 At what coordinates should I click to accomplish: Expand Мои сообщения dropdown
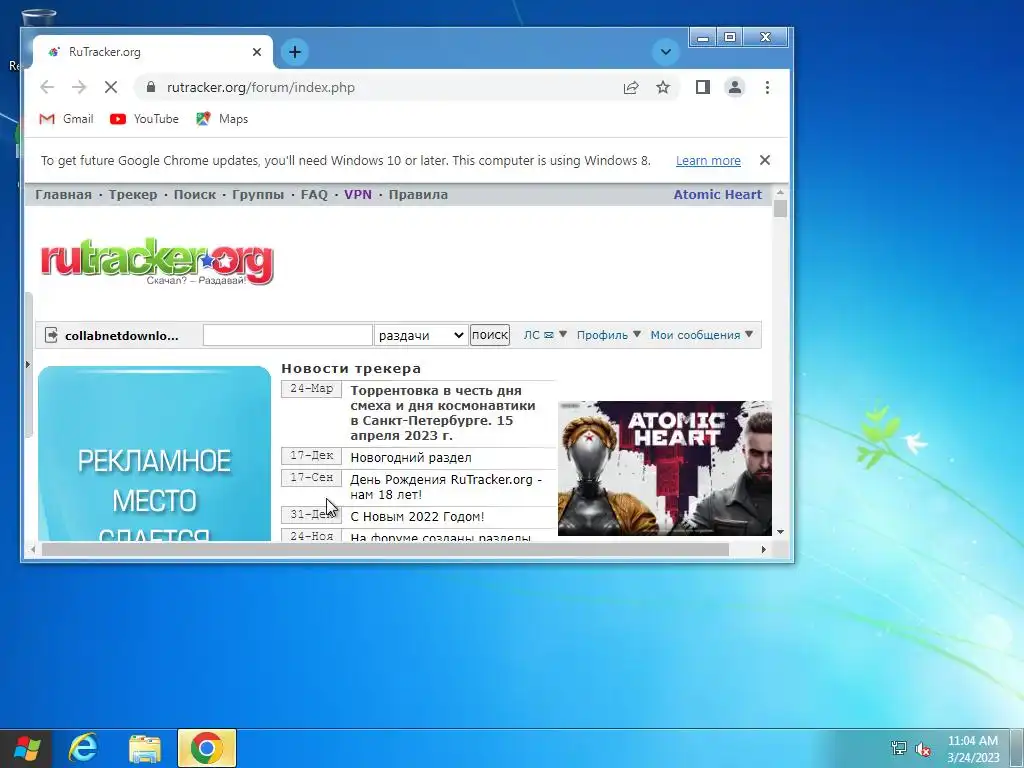point(701,335)
